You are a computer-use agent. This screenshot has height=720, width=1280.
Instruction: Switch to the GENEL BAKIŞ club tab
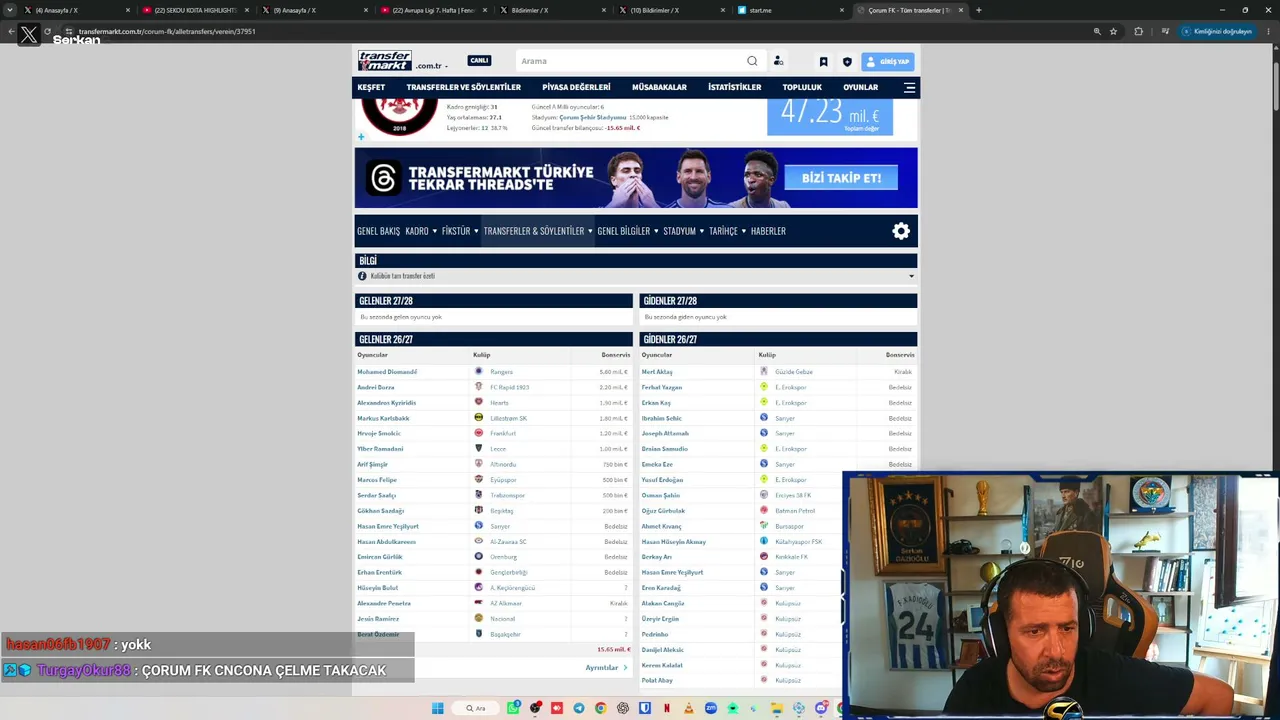[x=378, y=231]
